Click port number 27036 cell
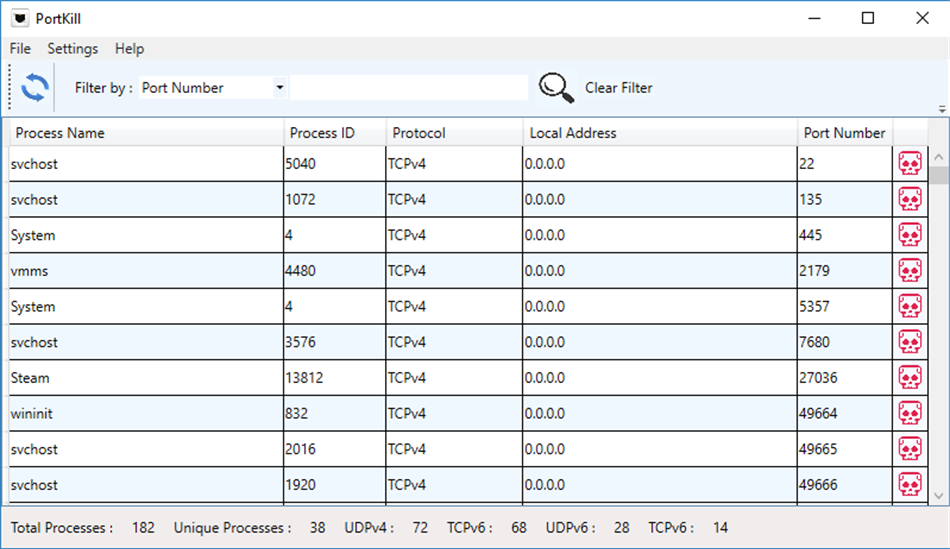Image resolution: width=950 pixels, height=549 pixels. [845, 378]
